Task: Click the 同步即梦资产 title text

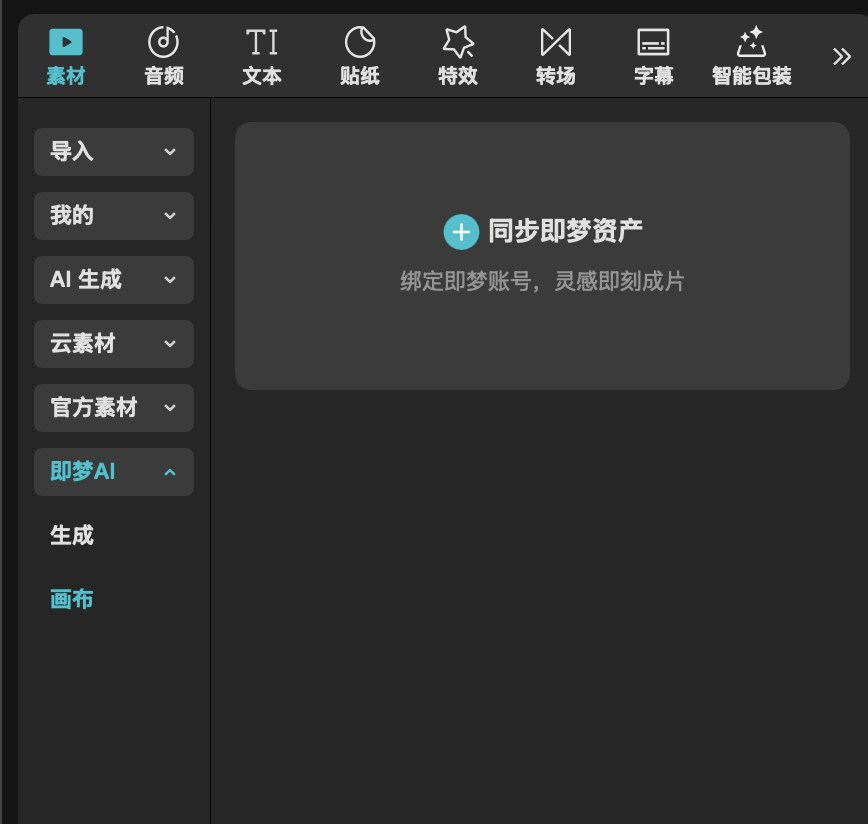Action: [x=565, y=231]
